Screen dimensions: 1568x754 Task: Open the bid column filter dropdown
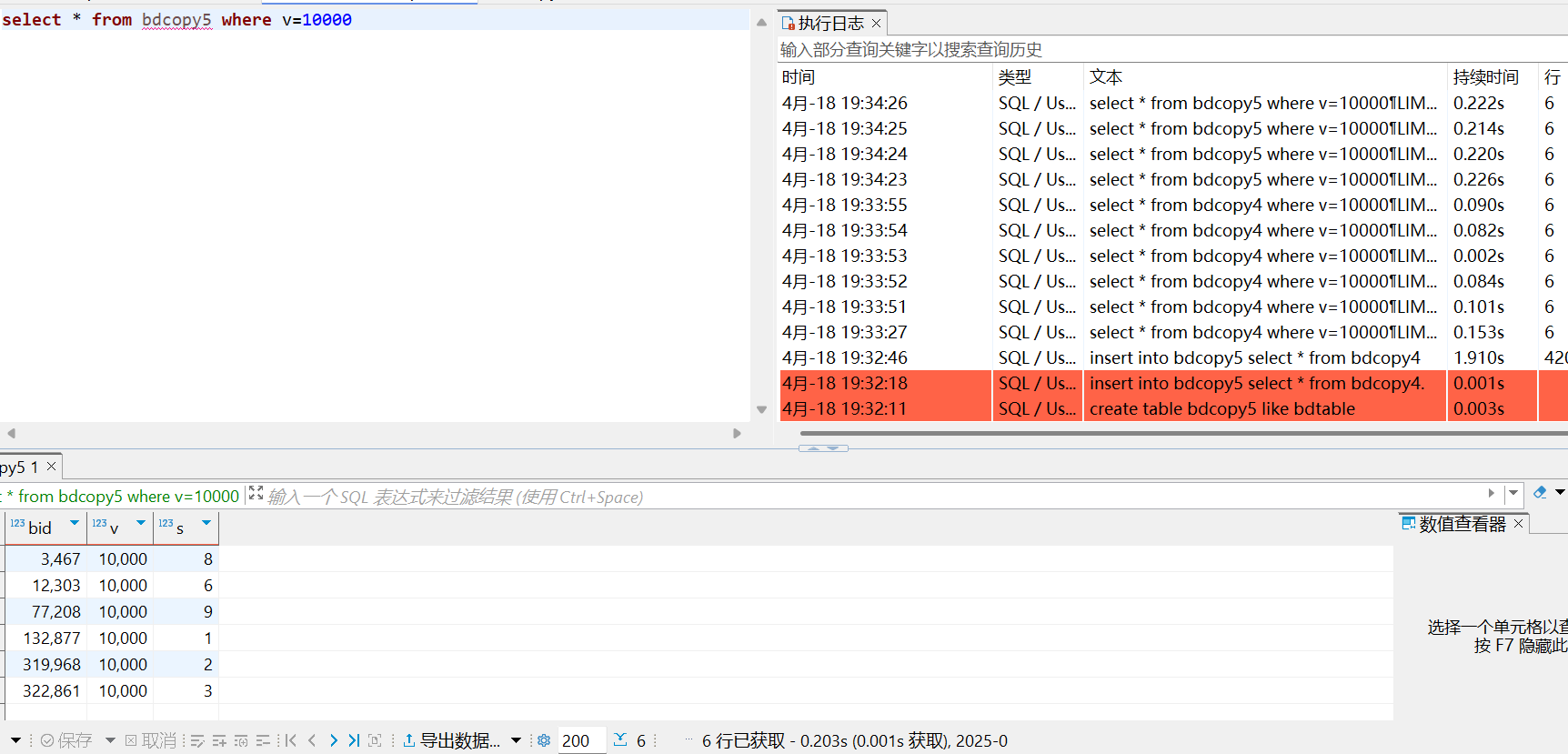[75, 523]
